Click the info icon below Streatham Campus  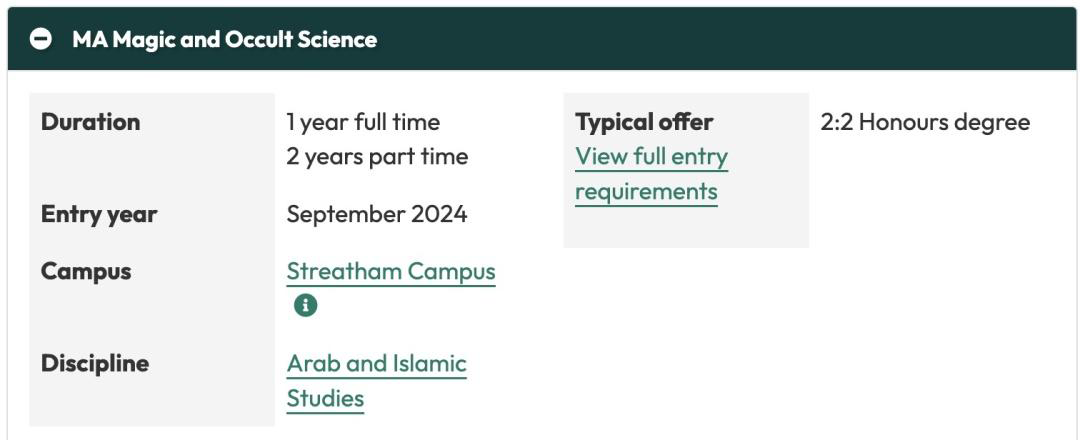[305, 306]
